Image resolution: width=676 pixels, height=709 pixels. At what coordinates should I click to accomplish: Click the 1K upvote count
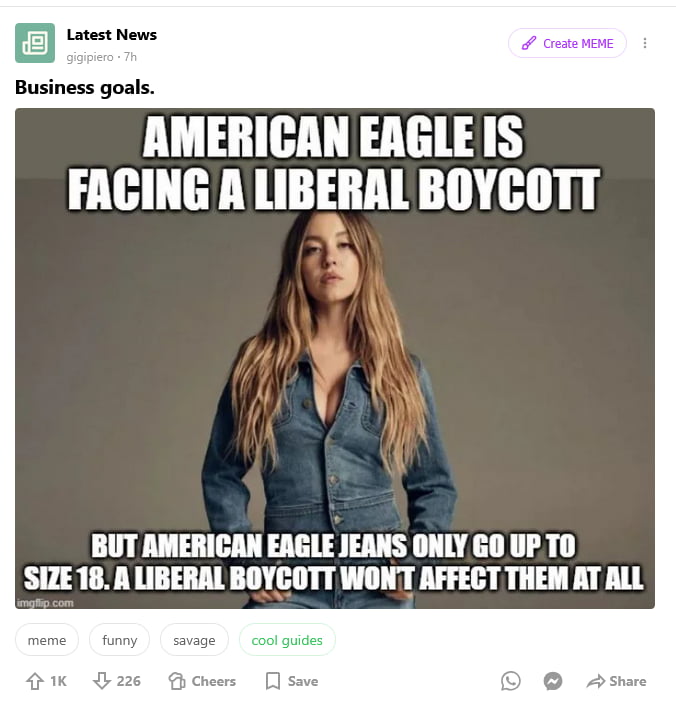tap(58, 681)
